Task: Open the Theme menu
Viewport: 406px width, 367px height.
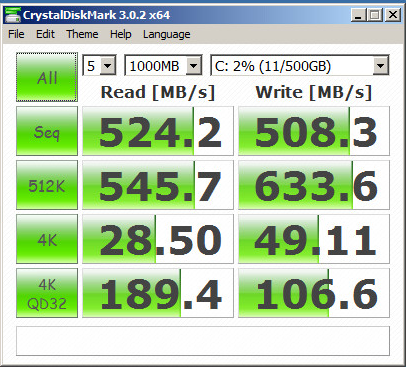Action: click(x=82, y=34)
